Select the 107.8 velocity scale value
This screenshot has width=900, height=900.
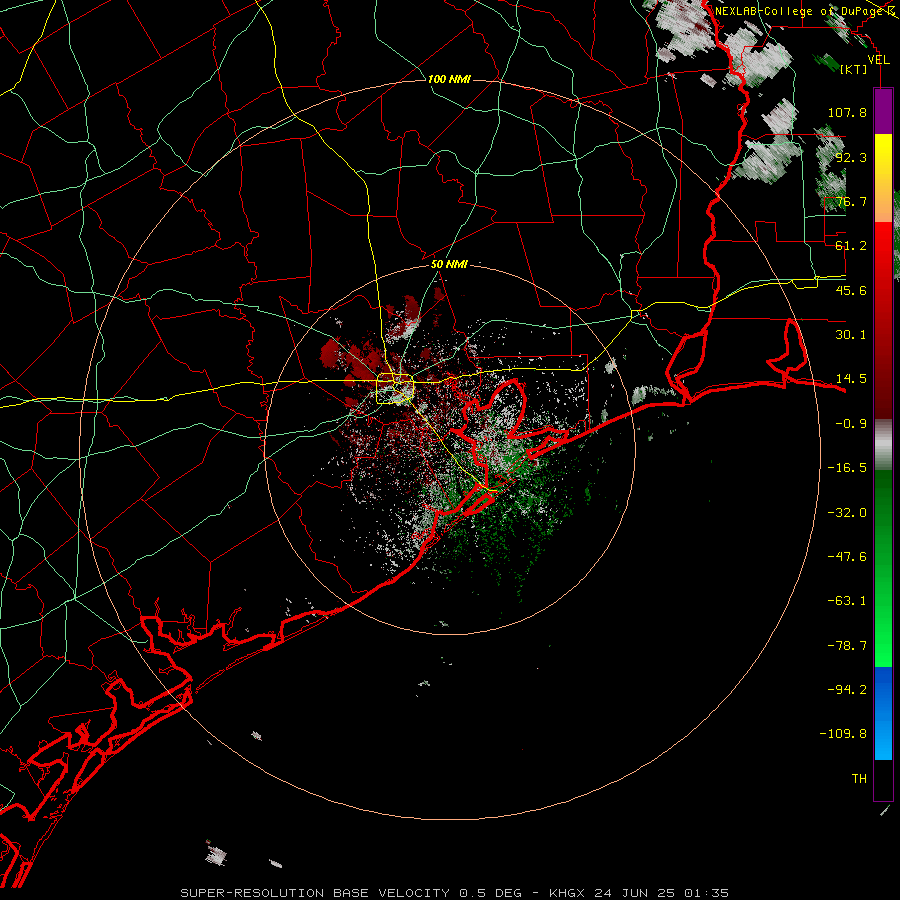(x=847, y=112)
